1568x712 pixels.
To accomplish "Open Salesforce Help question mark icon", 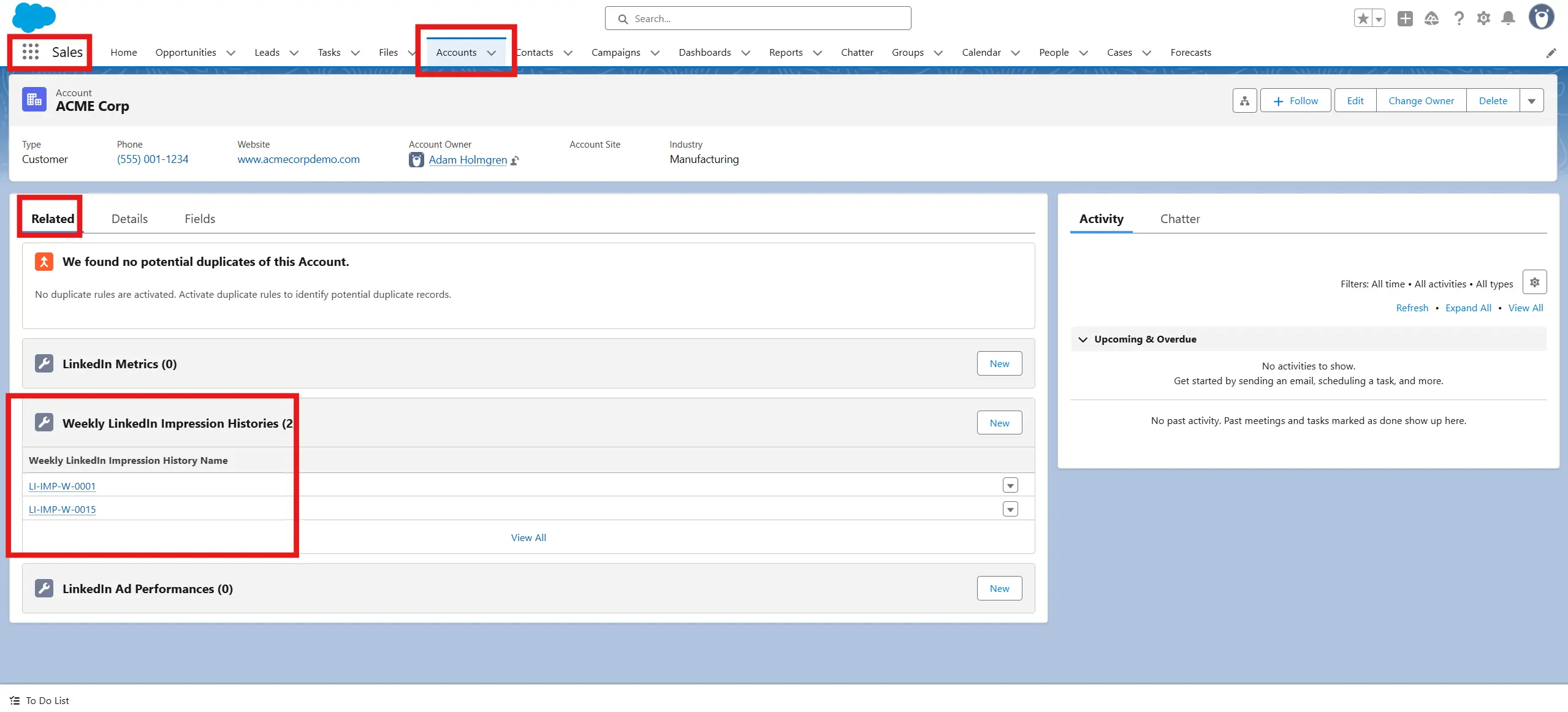I will tap(1459, 18).
